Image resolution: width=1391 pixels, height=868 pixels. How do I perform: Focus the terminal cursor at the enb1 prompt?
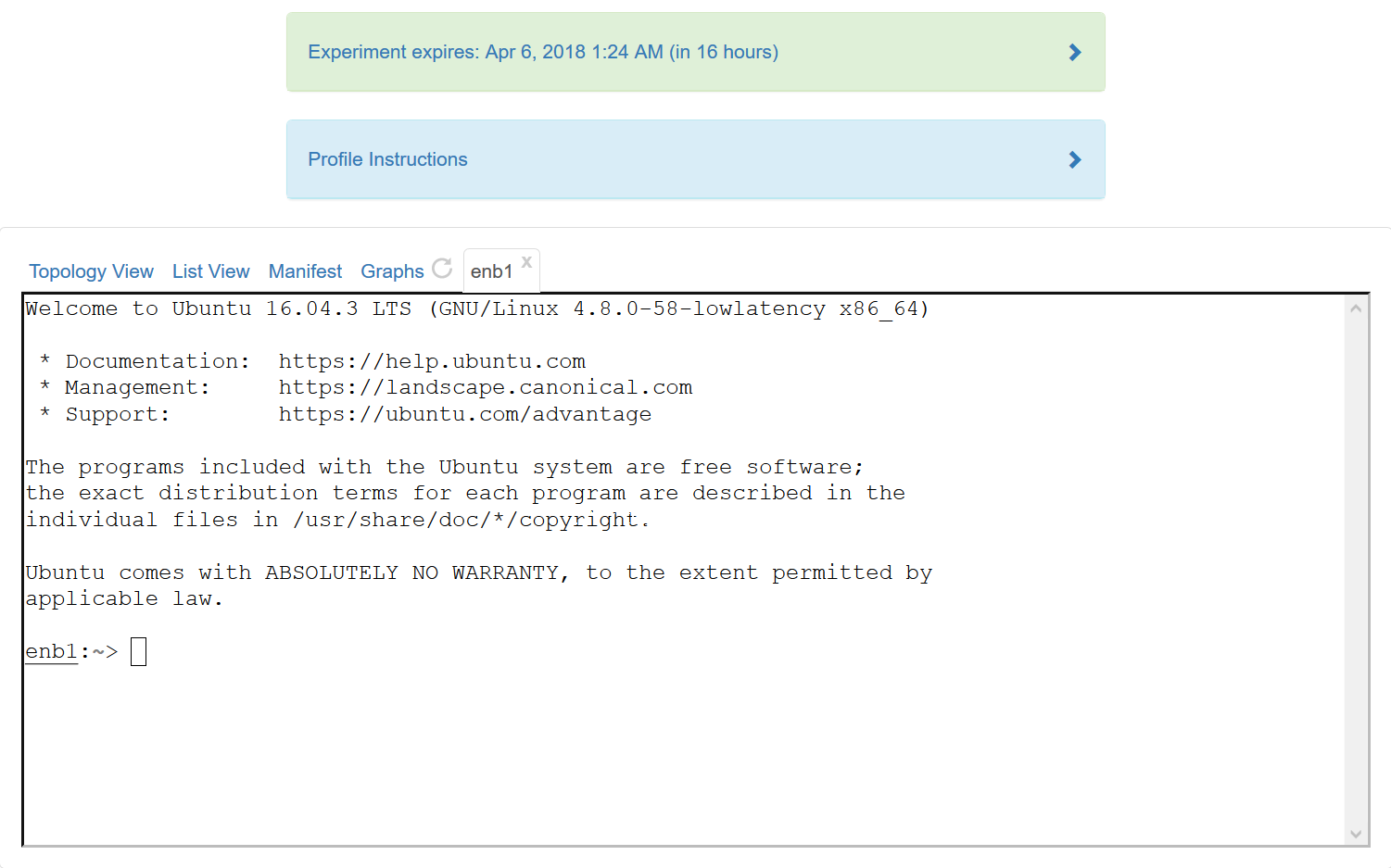click(138, 651)
